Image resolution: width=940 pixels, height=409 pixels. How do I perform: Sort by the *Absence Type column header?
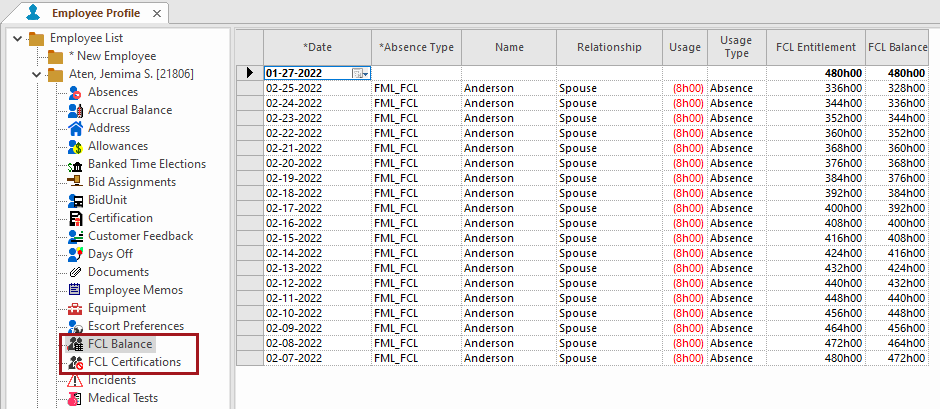(x=417, y=47)
